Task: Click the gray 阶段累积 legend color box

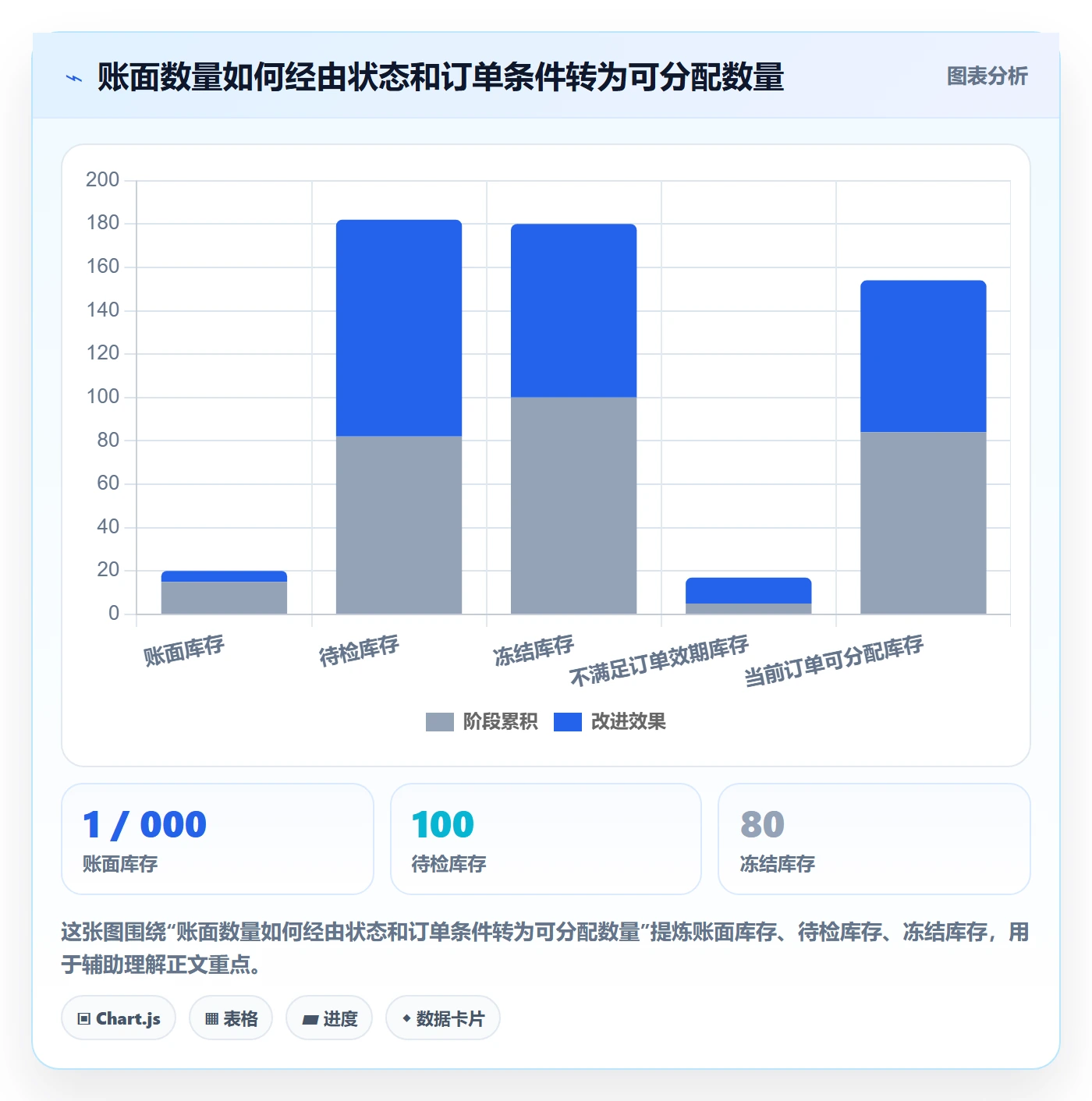Action: coord(439,722)
